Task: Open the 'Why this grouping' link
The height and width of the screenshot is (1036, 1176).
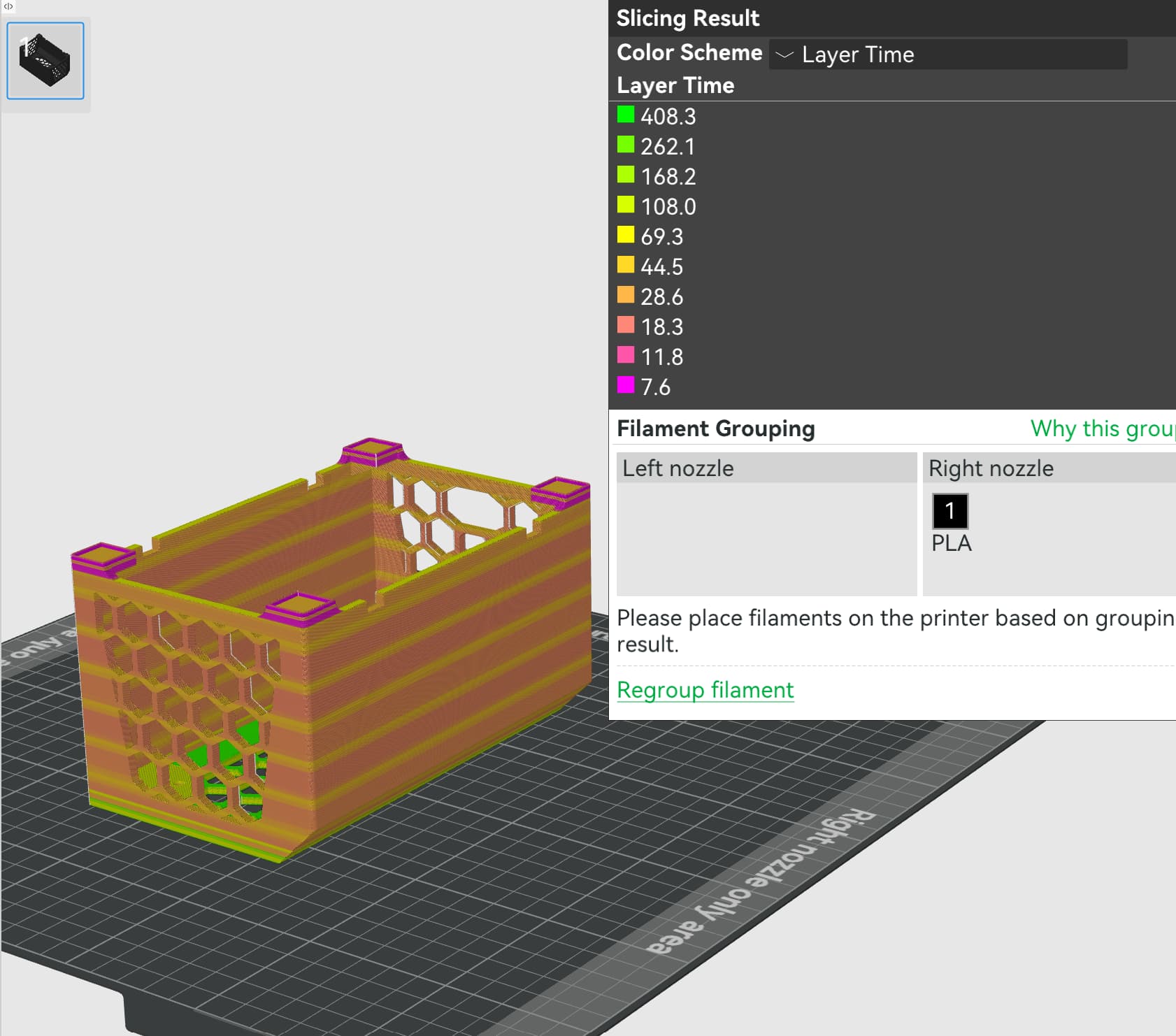Action: click(1103, 428)
